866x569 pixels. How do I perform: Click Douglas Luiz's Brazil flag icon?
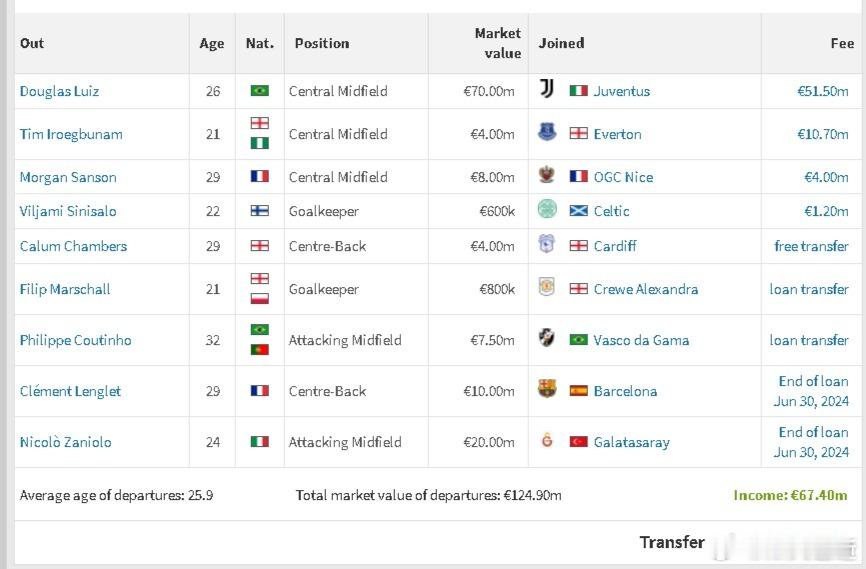[260, 90]
